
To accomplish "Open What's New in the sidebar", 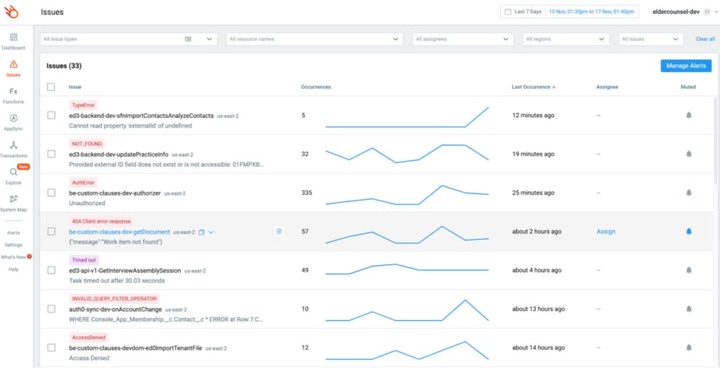I will (13, 257).
